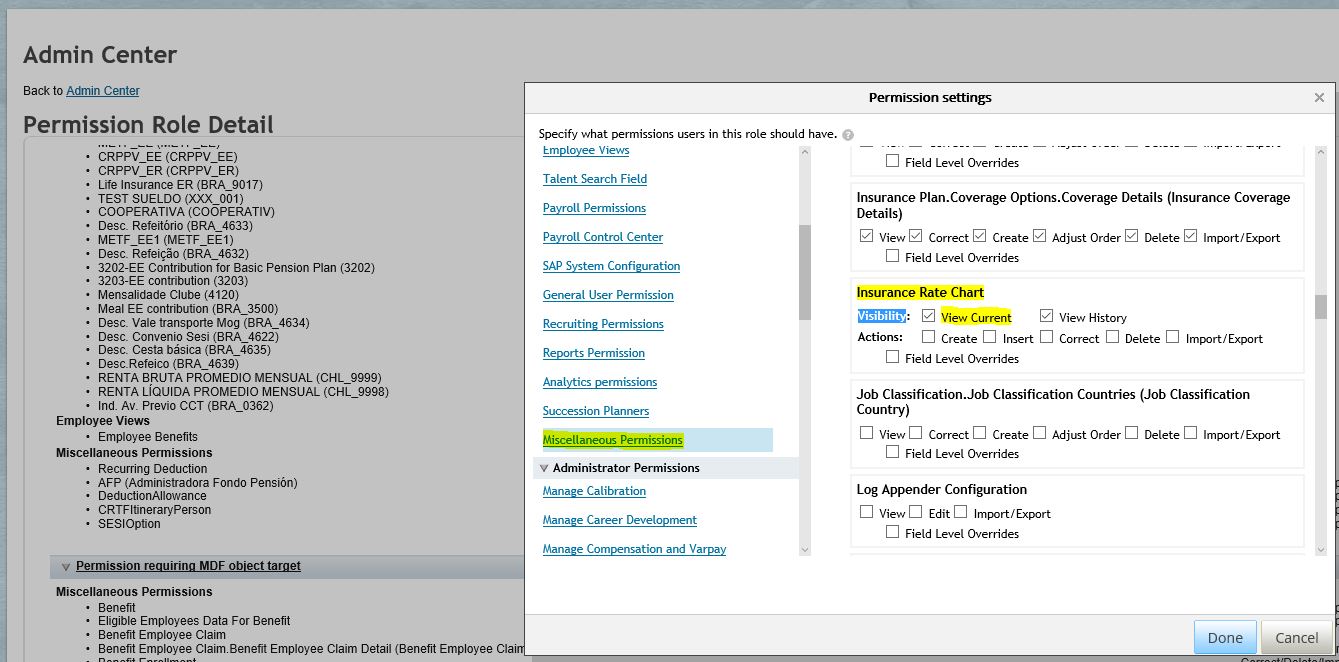The image size is (1339, 662).
Task: Open the help icon beside permissions description
Action: pos(848,134)
